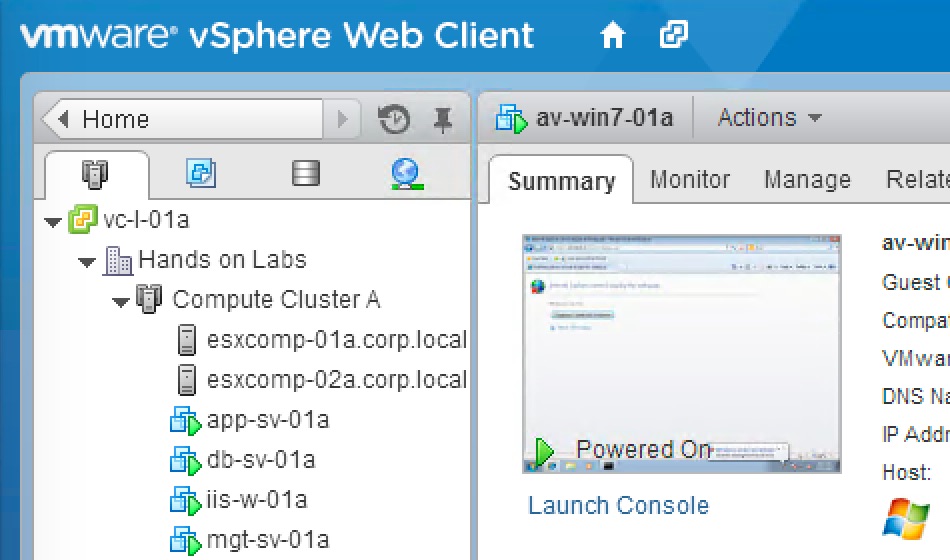The image size is (950, 560).
Task: Open the window switcher icon beside Home
Action: point(673,35)
